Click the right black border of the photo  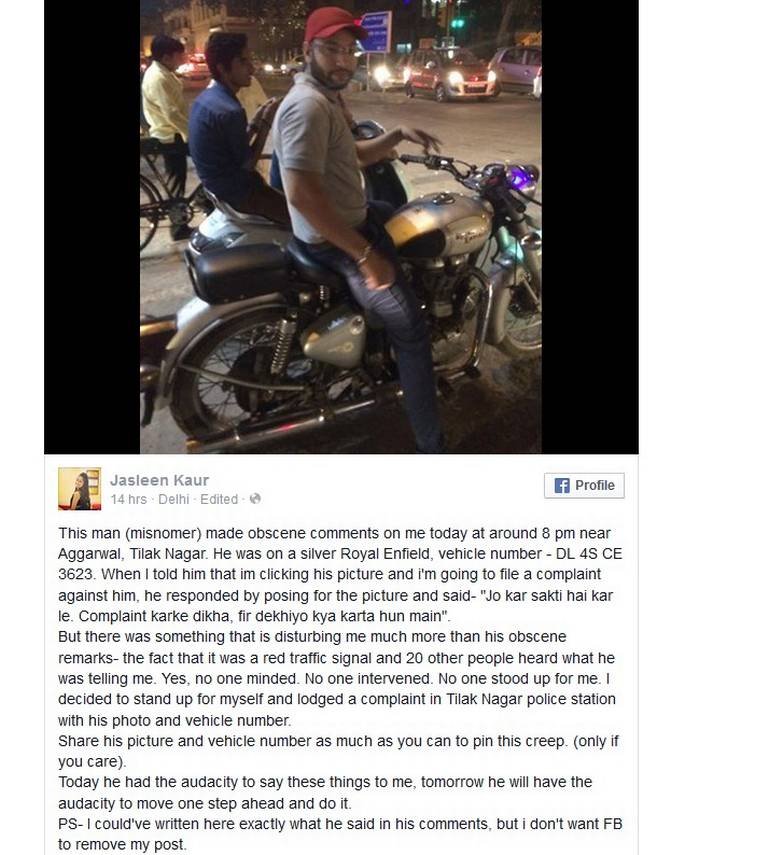coord(590,226)
